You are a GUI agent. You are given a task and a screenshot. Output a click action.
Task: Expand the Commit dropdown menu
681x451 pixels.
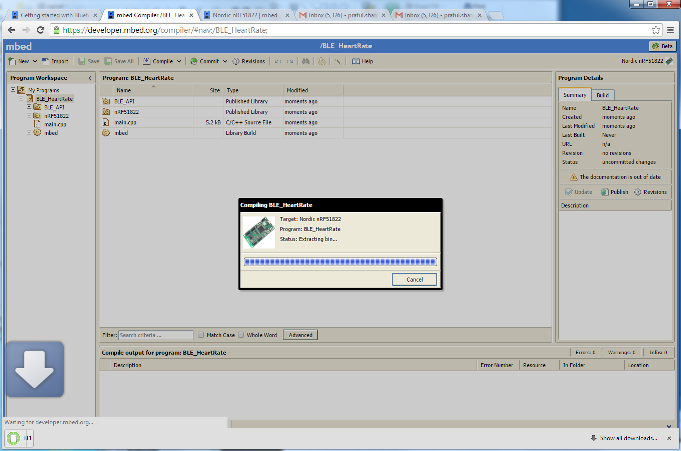224,61
